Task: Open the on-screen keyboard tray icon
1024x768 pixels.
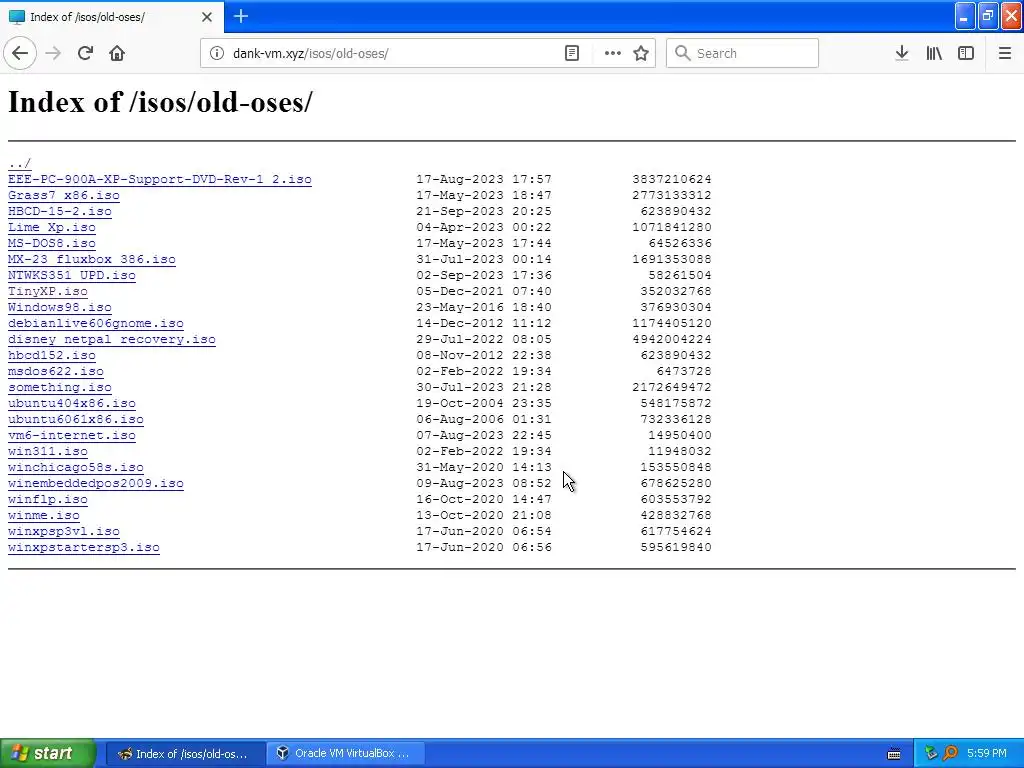Action: pyautogui.click(x=894, y=754)
